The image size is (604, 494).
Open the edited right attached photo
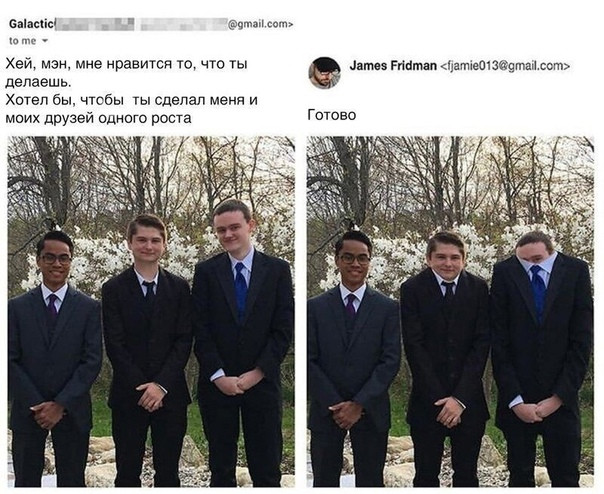click(x=450, y=311)
